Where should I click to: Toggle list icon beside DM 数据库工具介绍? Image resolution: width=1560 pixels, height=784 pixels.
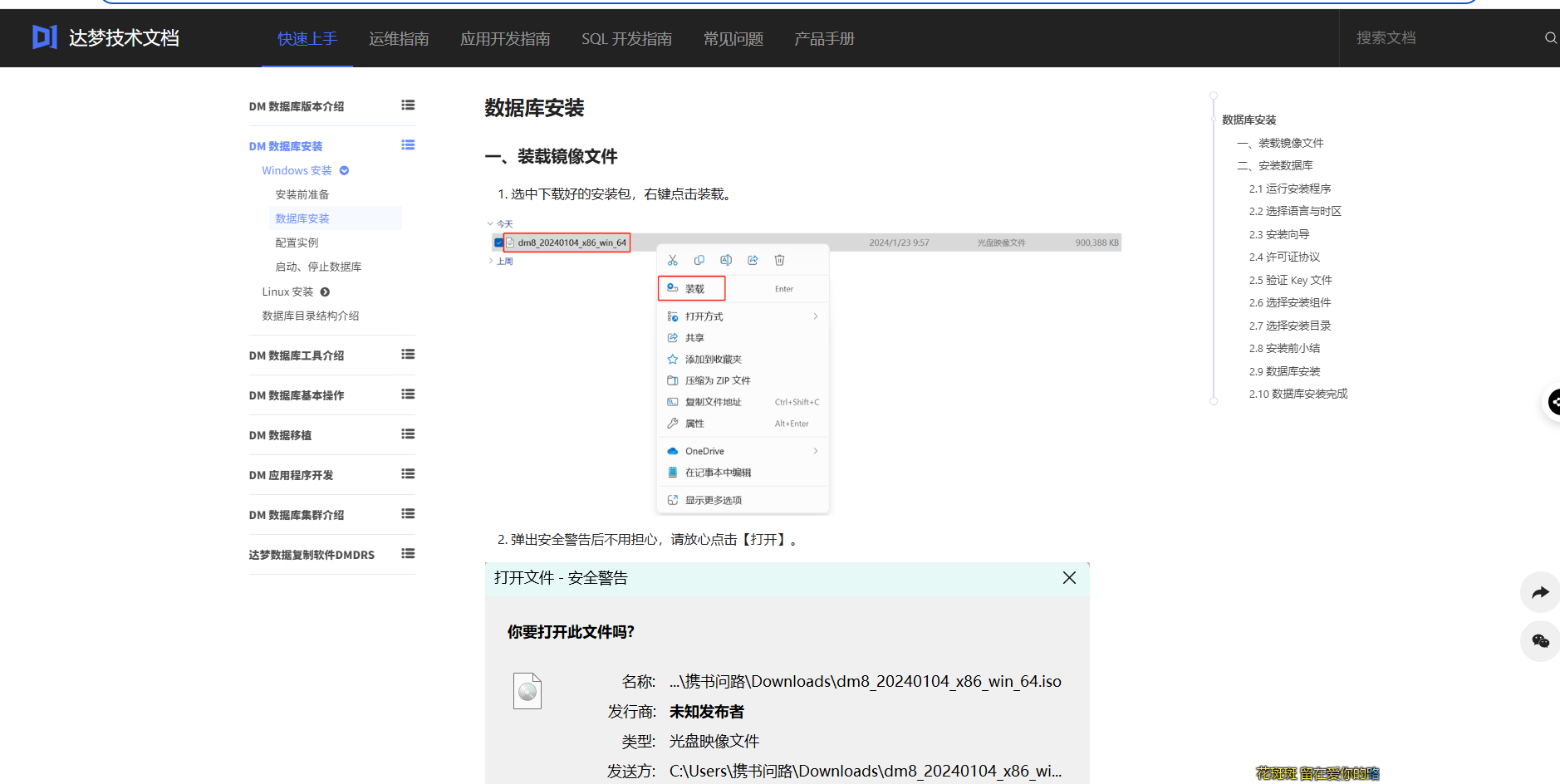[408, 355]
